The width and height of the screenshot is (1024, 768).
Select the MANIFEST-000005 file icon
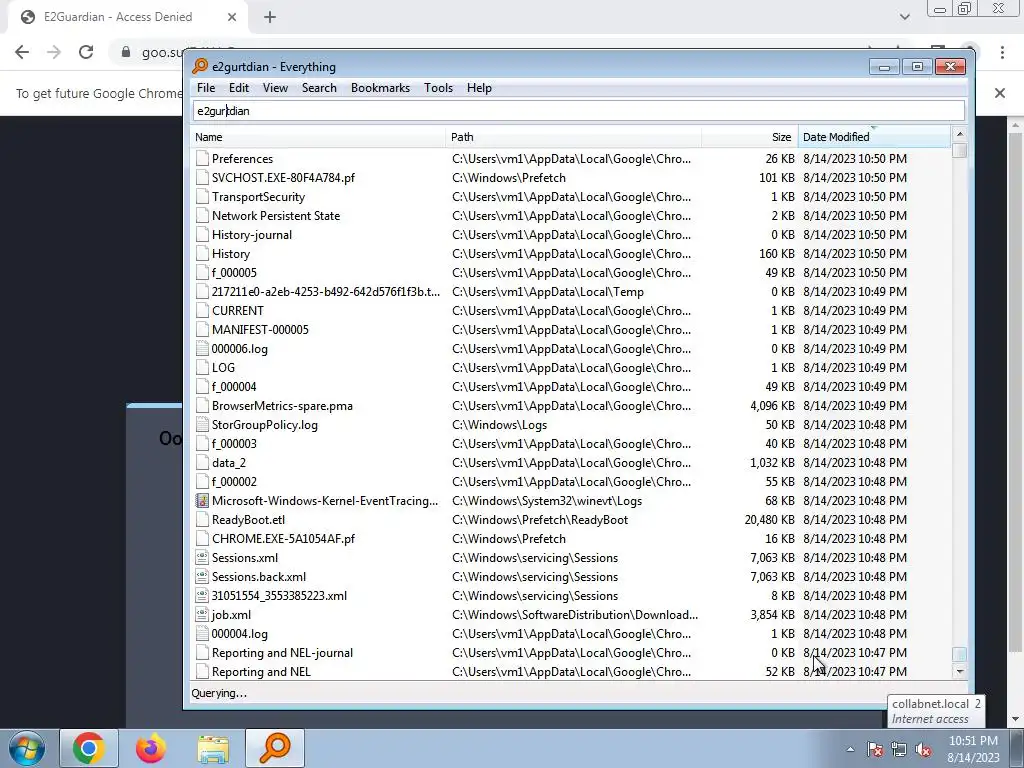202,330
